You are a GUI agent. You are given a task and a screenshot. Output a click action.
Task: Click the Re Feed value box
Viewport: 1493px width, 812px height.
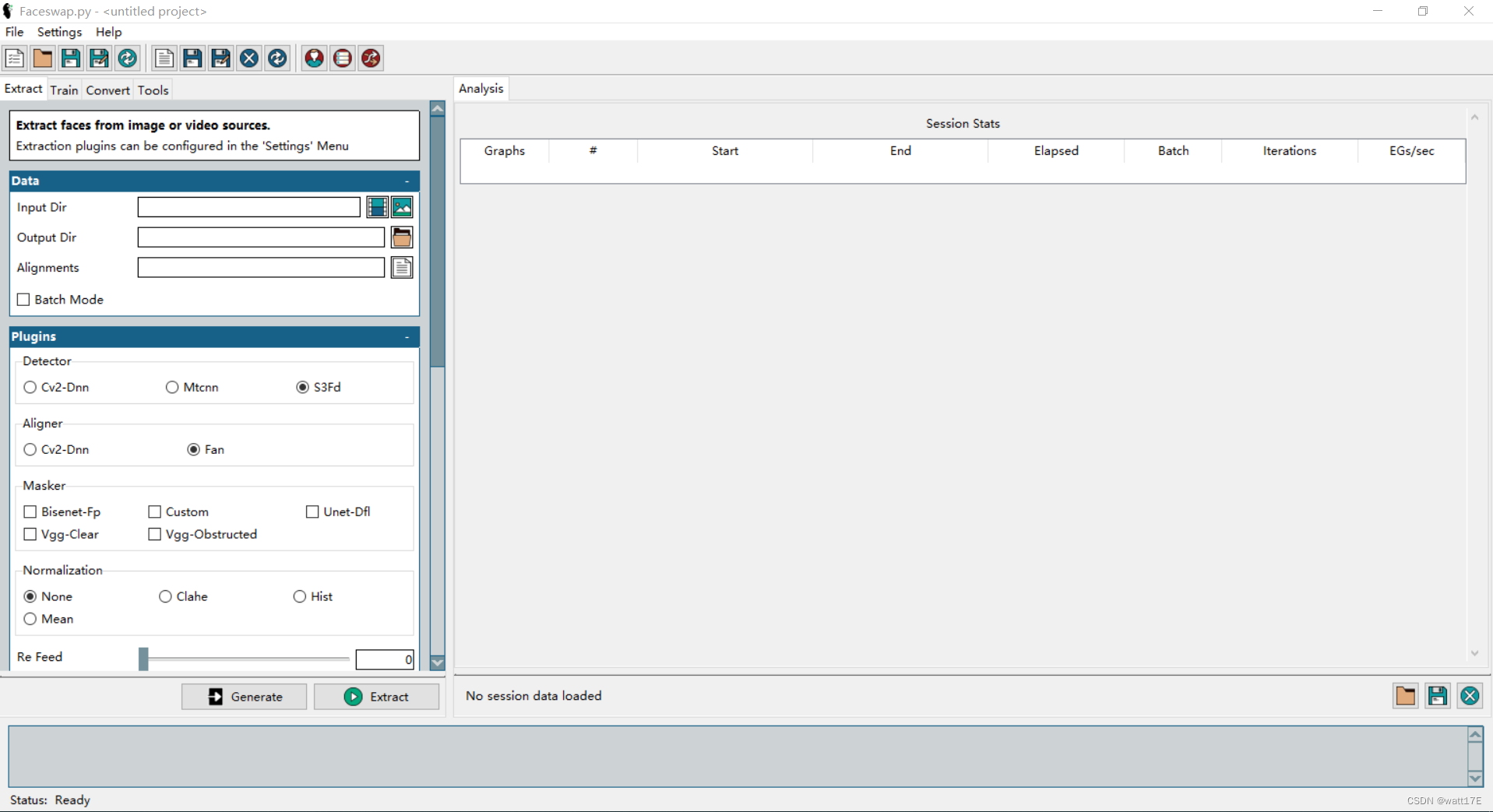pos(385,659)
